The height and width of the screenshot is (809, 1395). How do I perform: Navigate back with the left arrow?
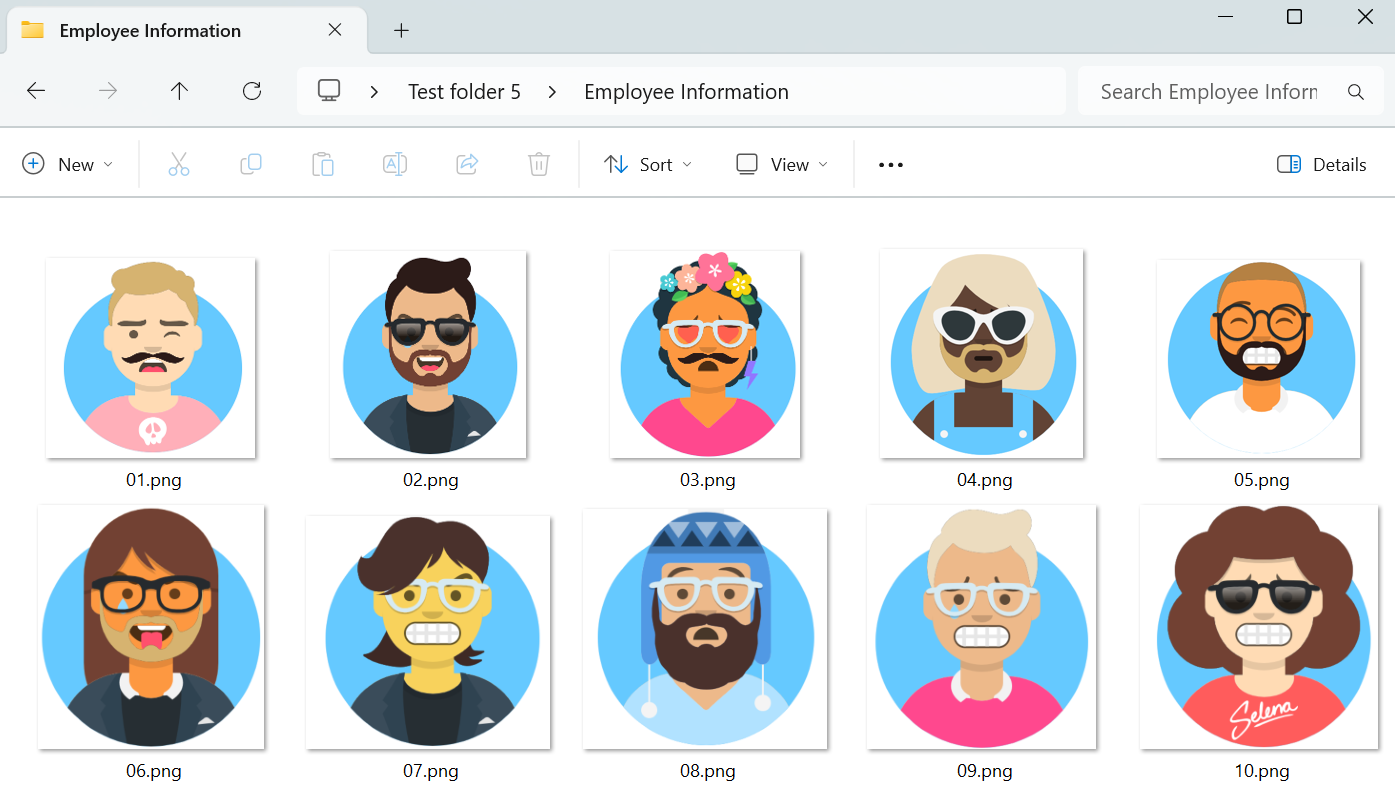pos(36,92)
